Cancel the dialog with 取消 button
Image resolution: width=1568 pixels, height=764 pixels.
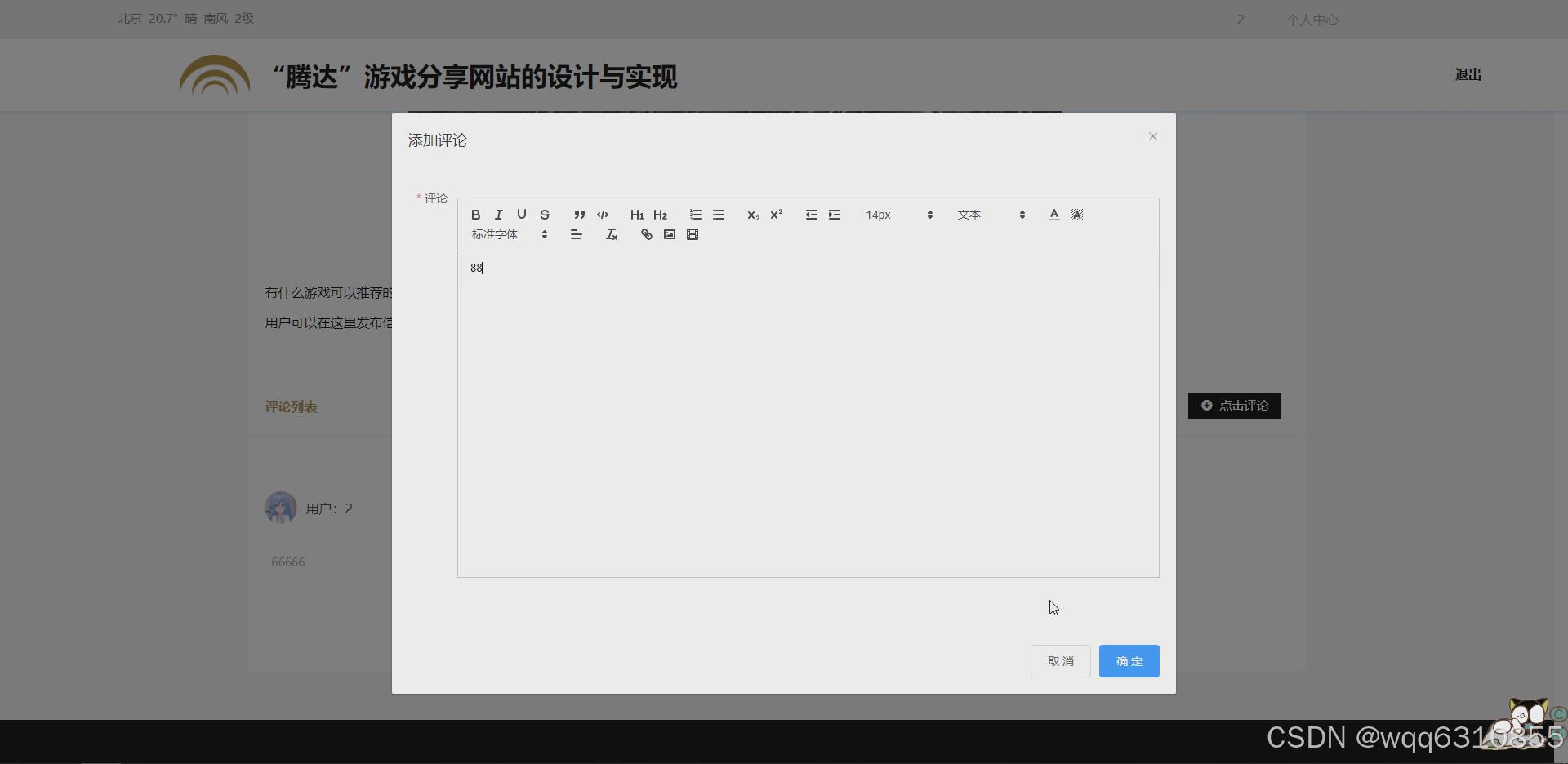pos(1059,661)
